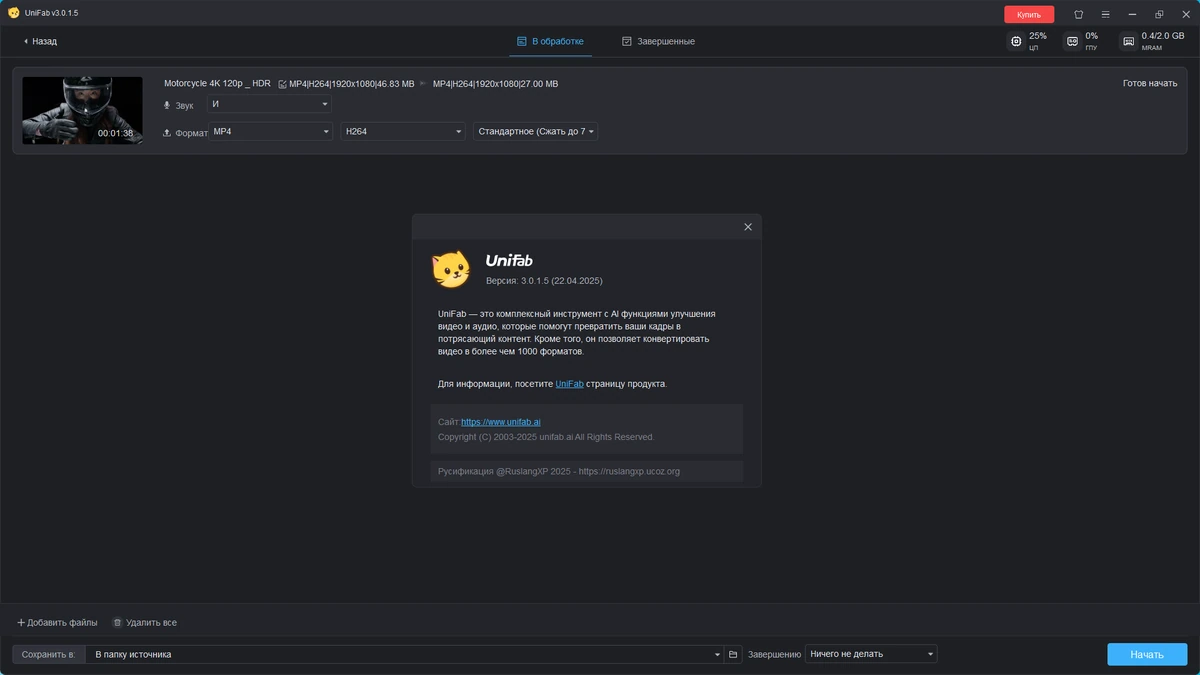Click the GPU usage icon
1200x675 pixels.
click(1072, 42)
